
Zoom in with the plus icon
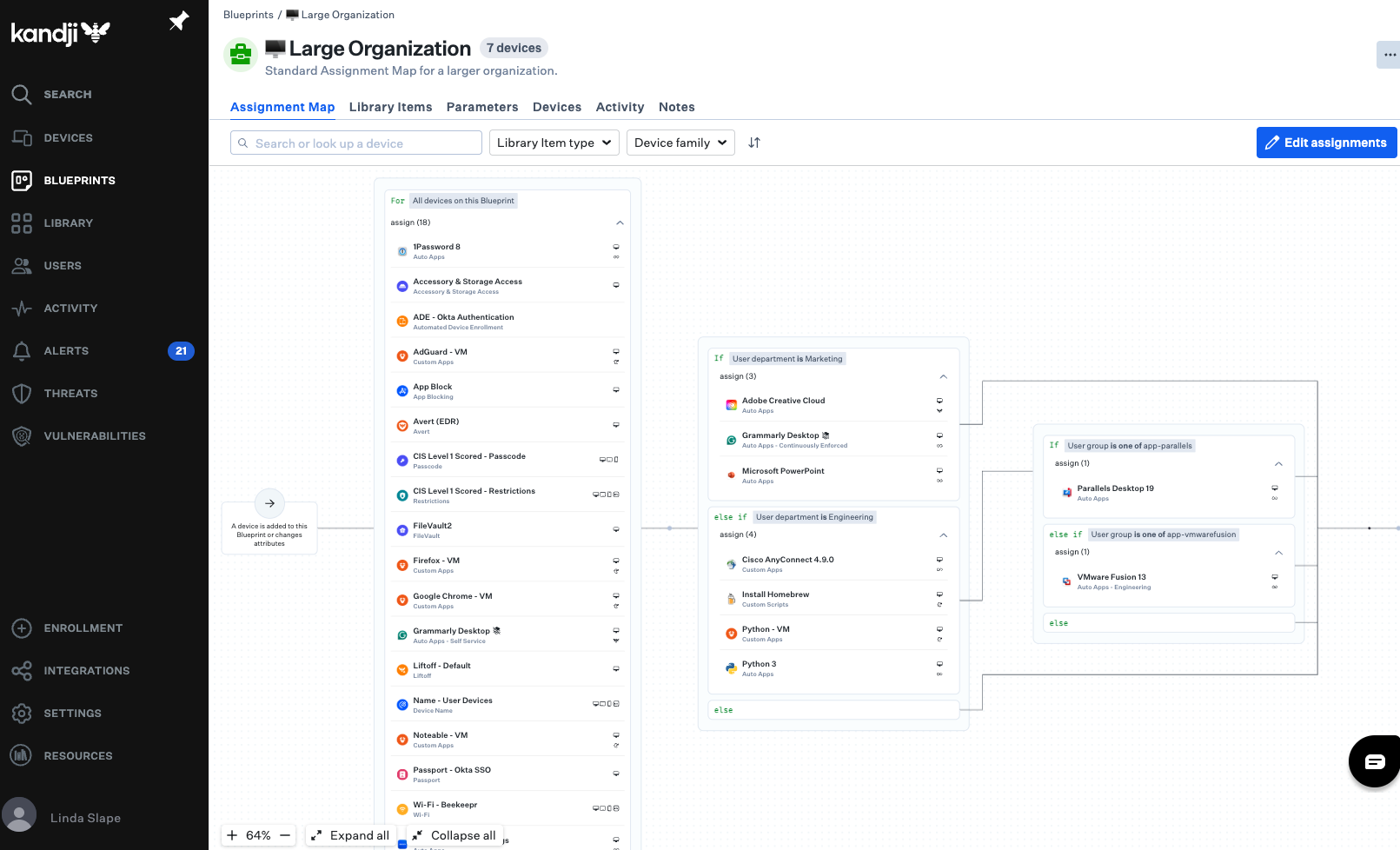click(232, 835)
